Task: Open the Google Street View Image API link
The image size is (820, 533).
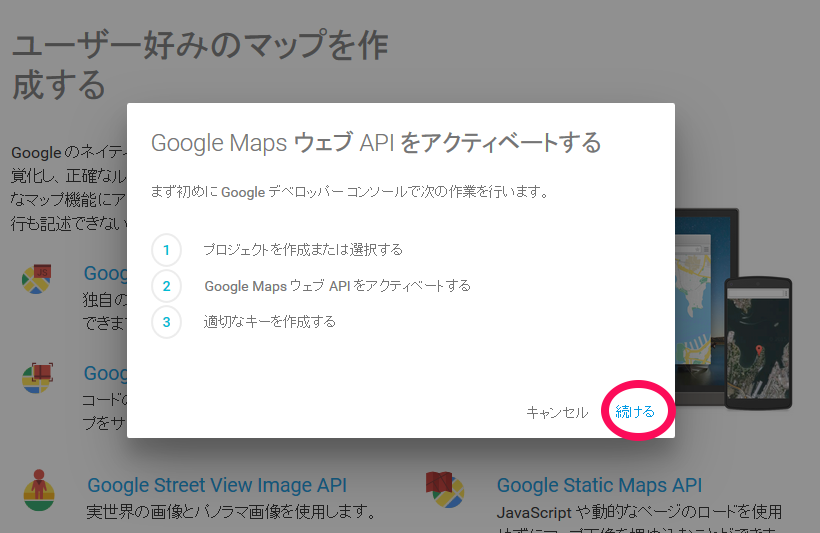Action: 217,485
